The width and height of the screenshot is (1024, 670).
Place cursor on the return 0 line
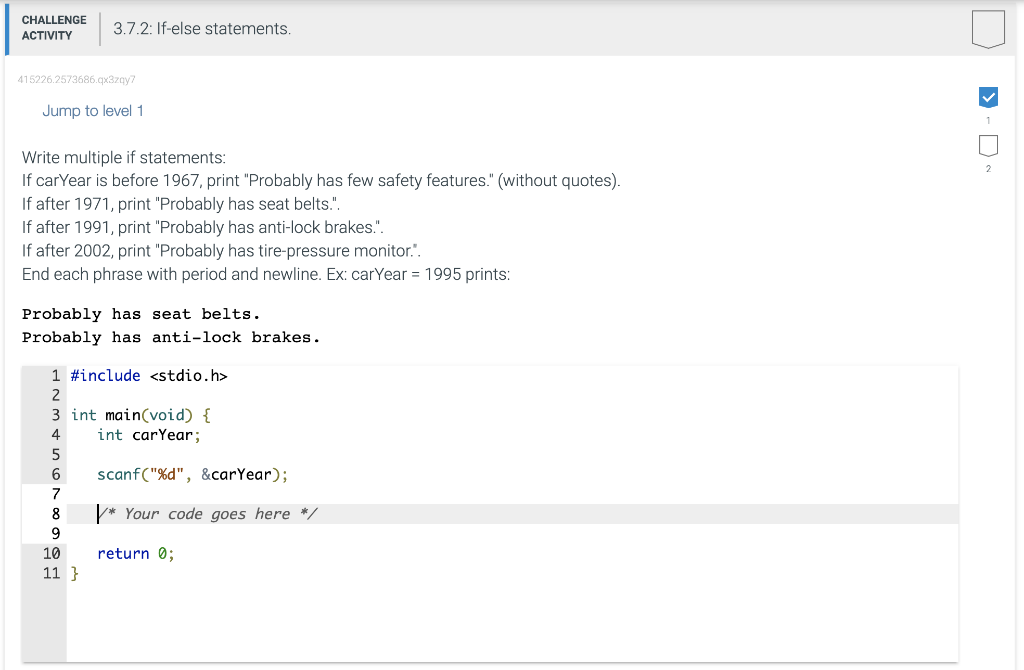(x=135, y=554)
